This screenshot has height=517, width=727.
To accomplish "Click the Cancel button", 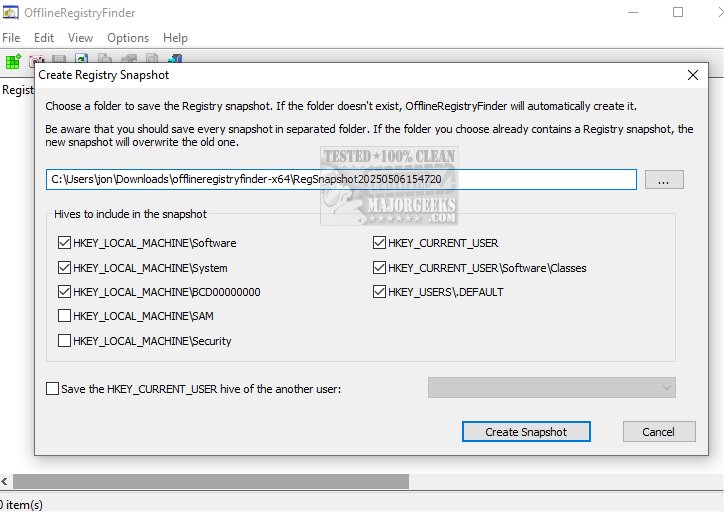I will coord(659,432).
